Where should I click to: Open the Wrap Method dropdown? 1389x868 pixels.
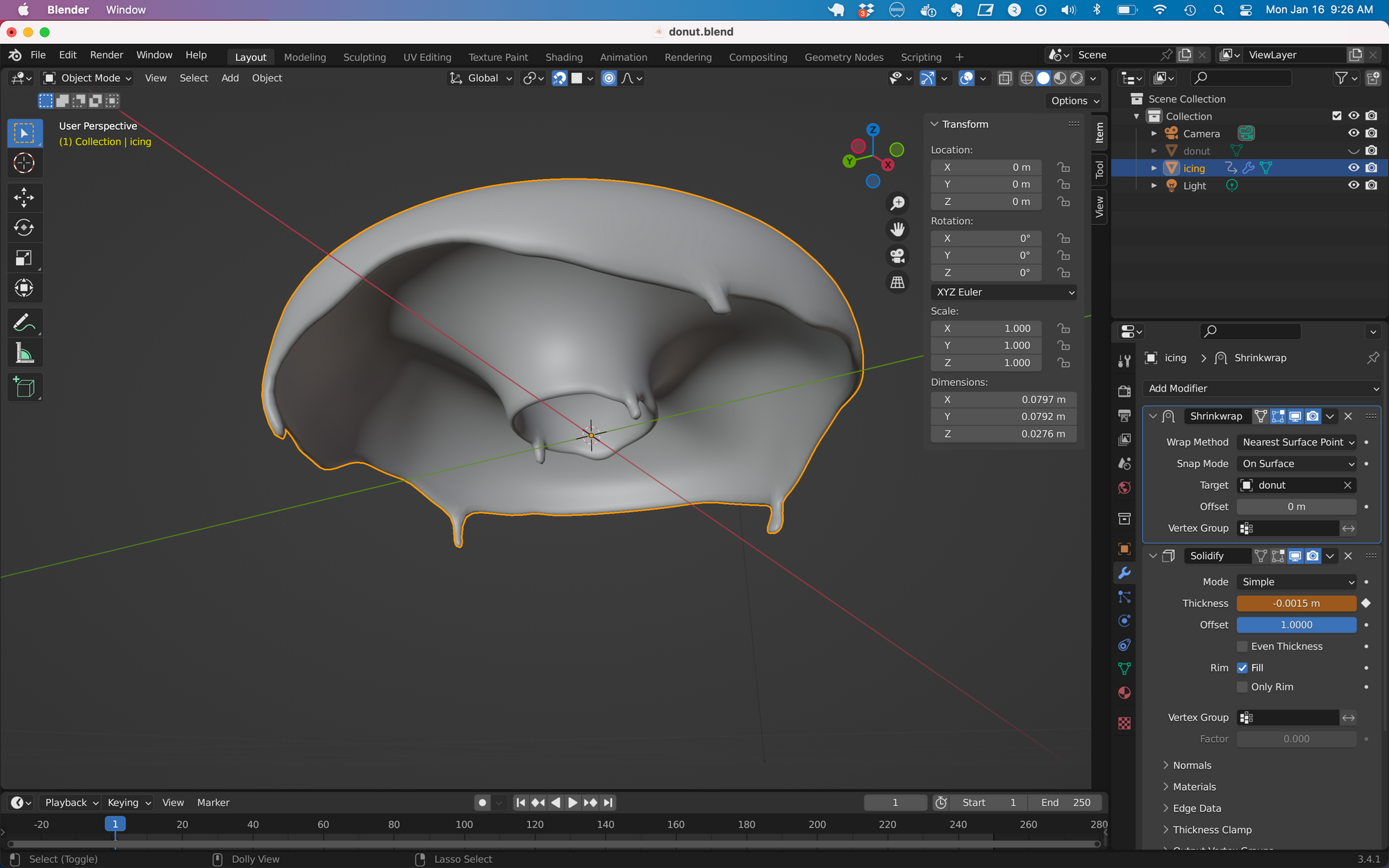click(1297, 442)
